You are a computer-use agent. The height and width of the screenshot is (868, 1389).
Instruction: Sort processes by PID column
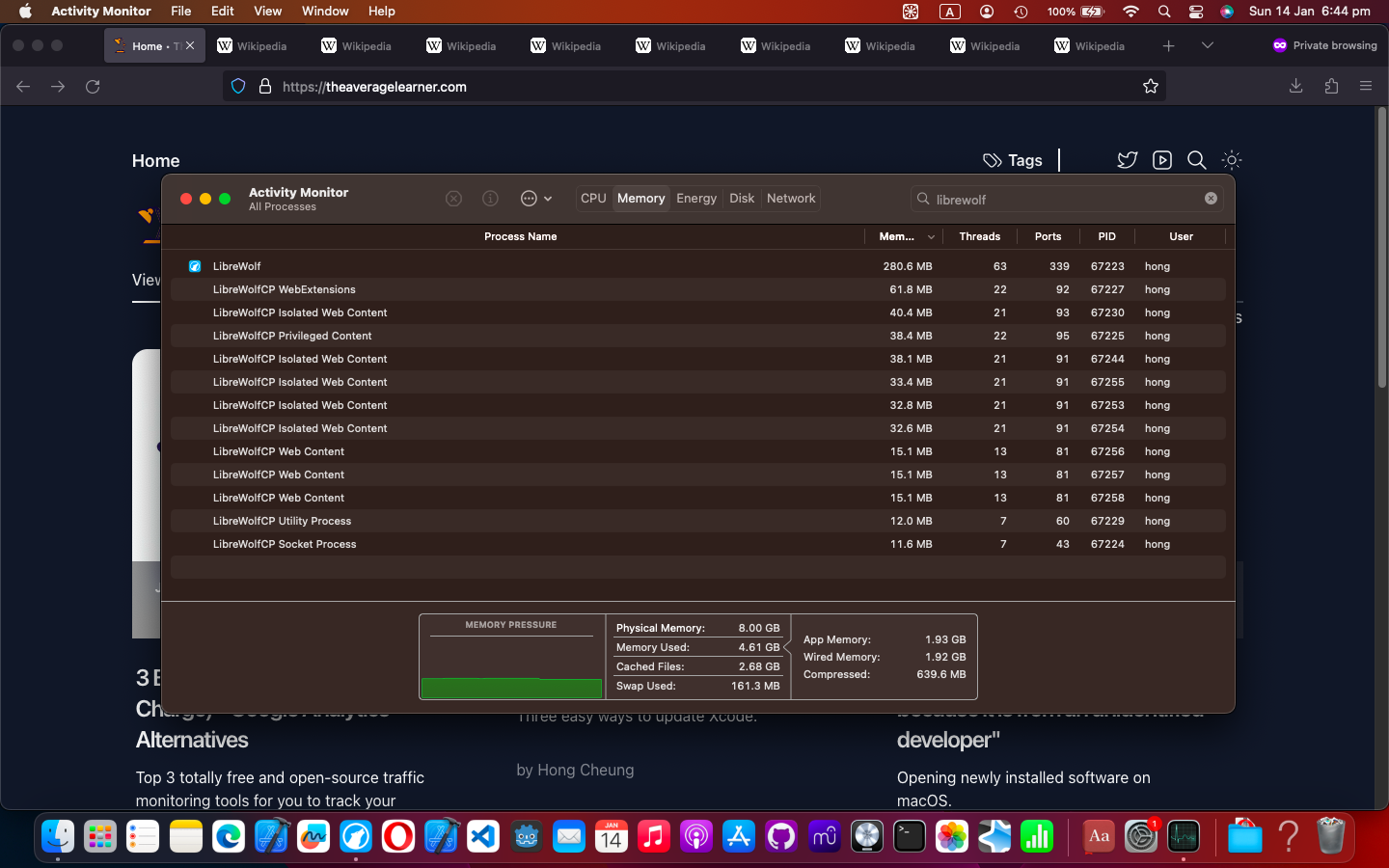1106,236
